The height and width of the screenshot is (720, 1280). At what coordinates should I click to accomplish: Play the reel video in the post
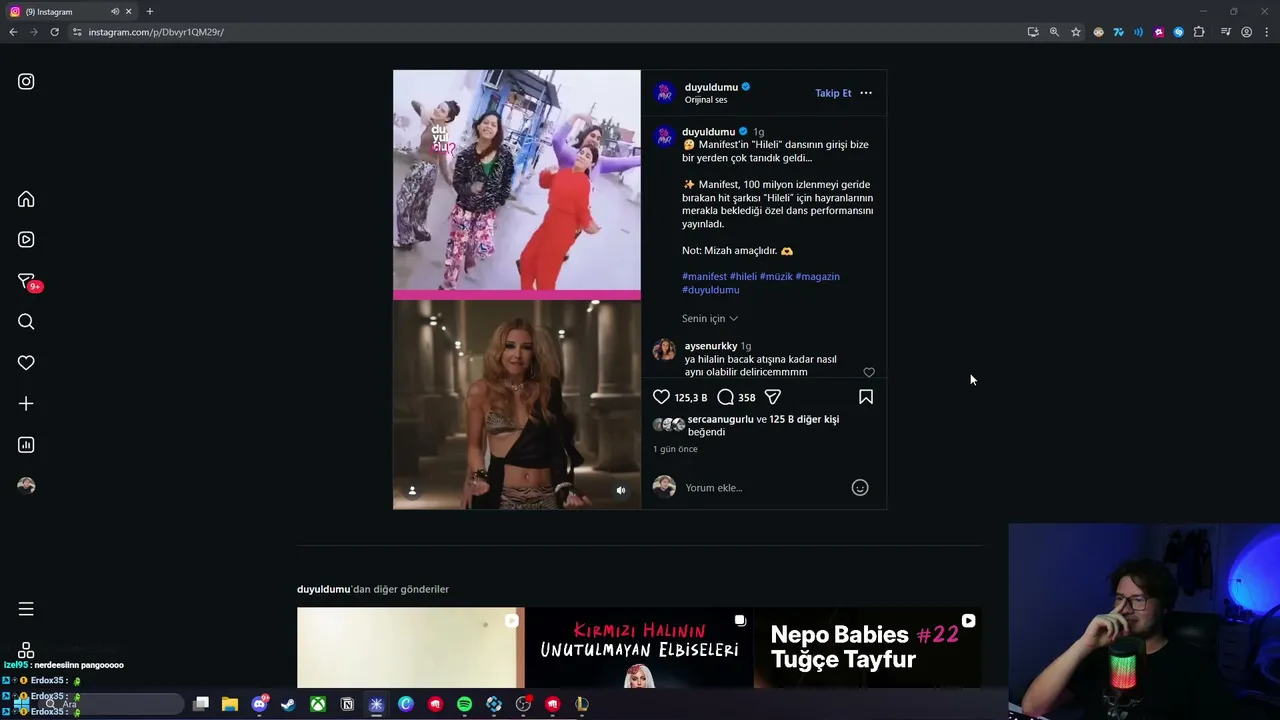tap(517, 290)
